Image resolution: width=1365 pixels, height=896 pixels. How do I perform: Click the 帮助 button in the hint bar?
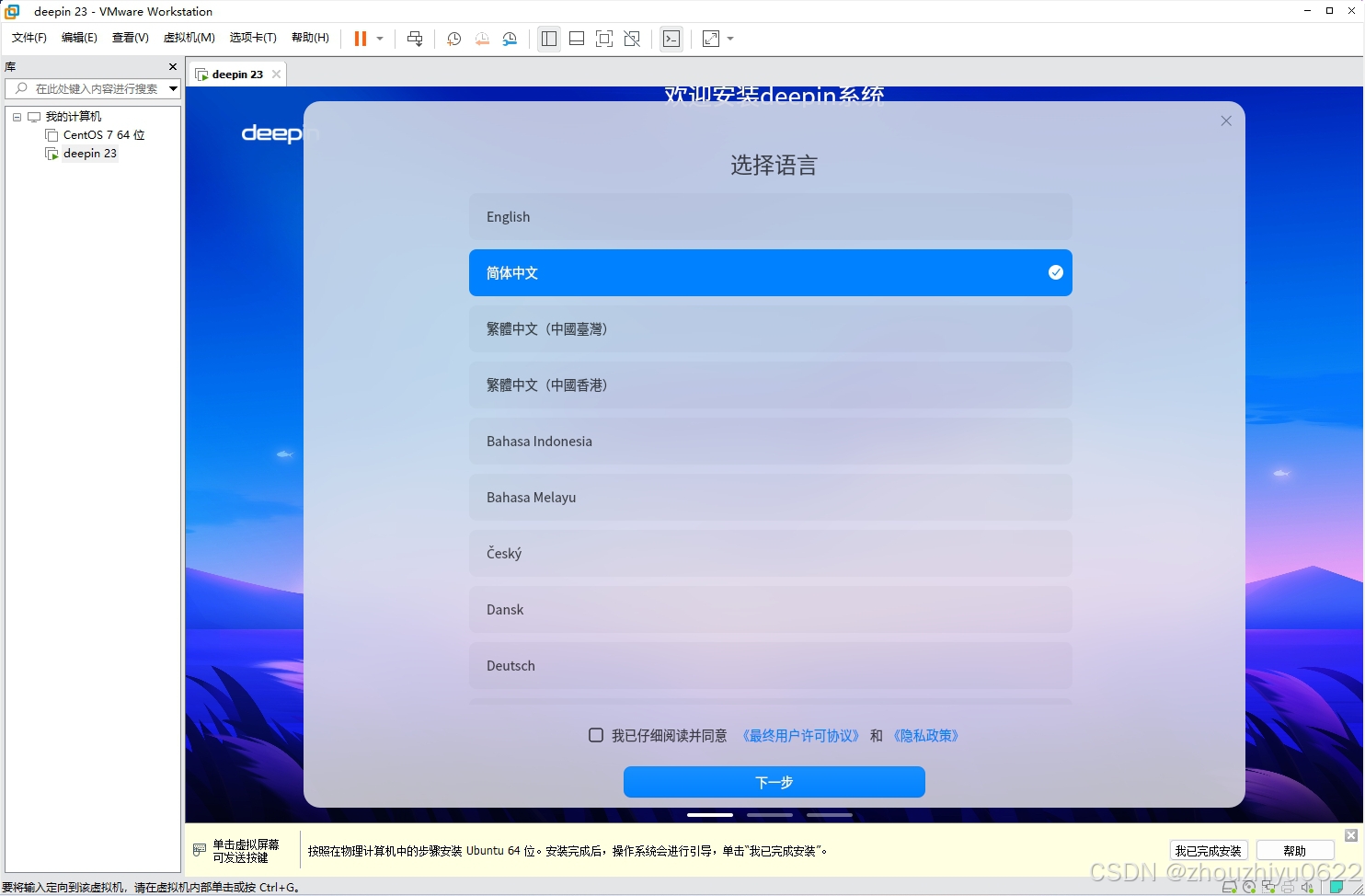tap(1295, 851)
